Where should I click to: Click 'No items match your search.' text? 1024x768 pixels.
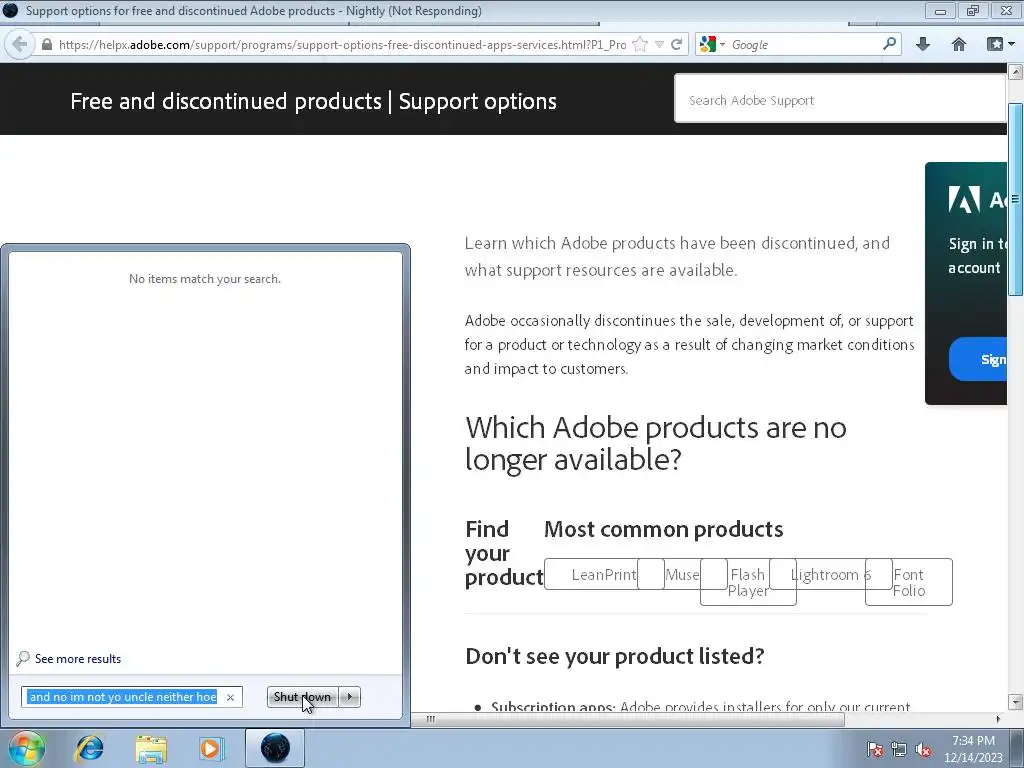tap(205, 279)
